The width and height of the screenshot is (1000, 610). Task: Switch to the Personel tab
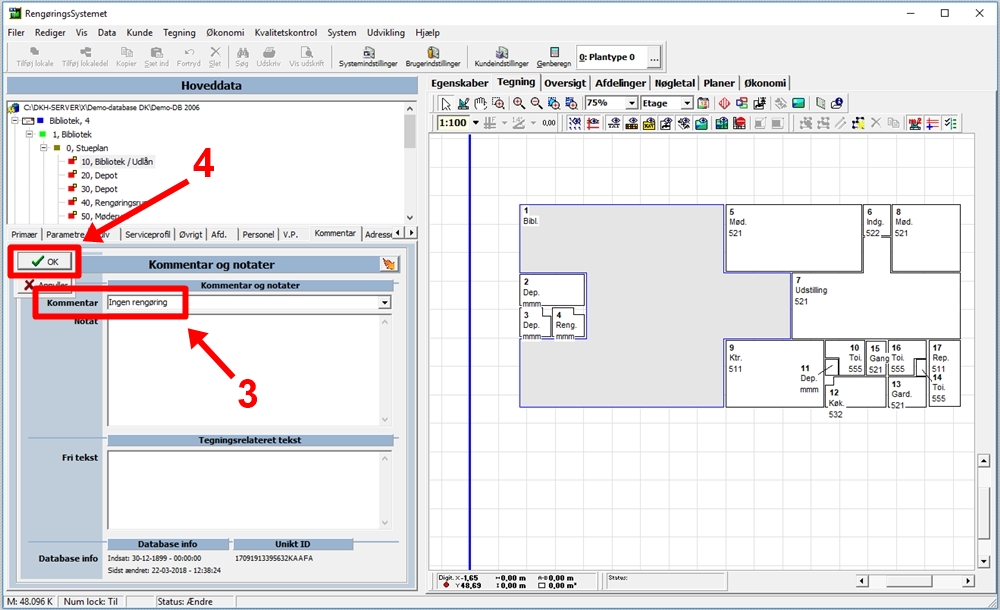pos(258,234)
